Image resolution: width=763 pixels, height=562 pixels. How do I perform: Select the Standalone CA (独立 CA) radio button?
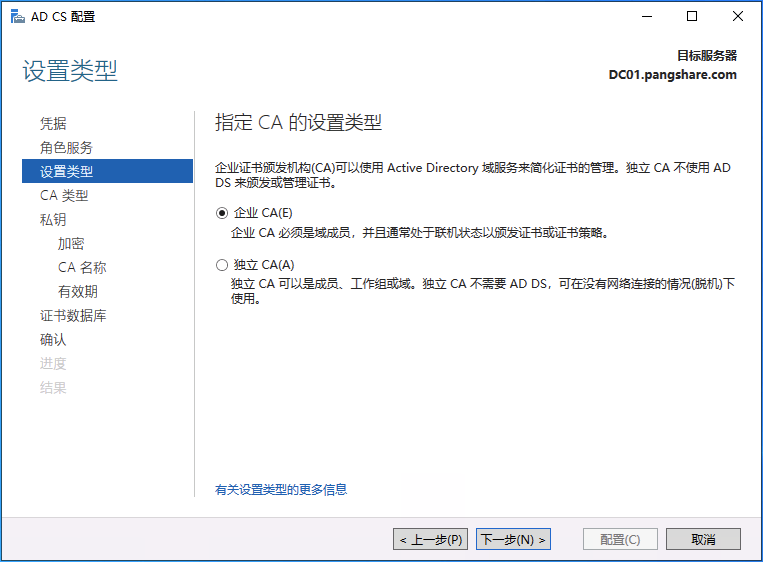(x=222, y=265)
